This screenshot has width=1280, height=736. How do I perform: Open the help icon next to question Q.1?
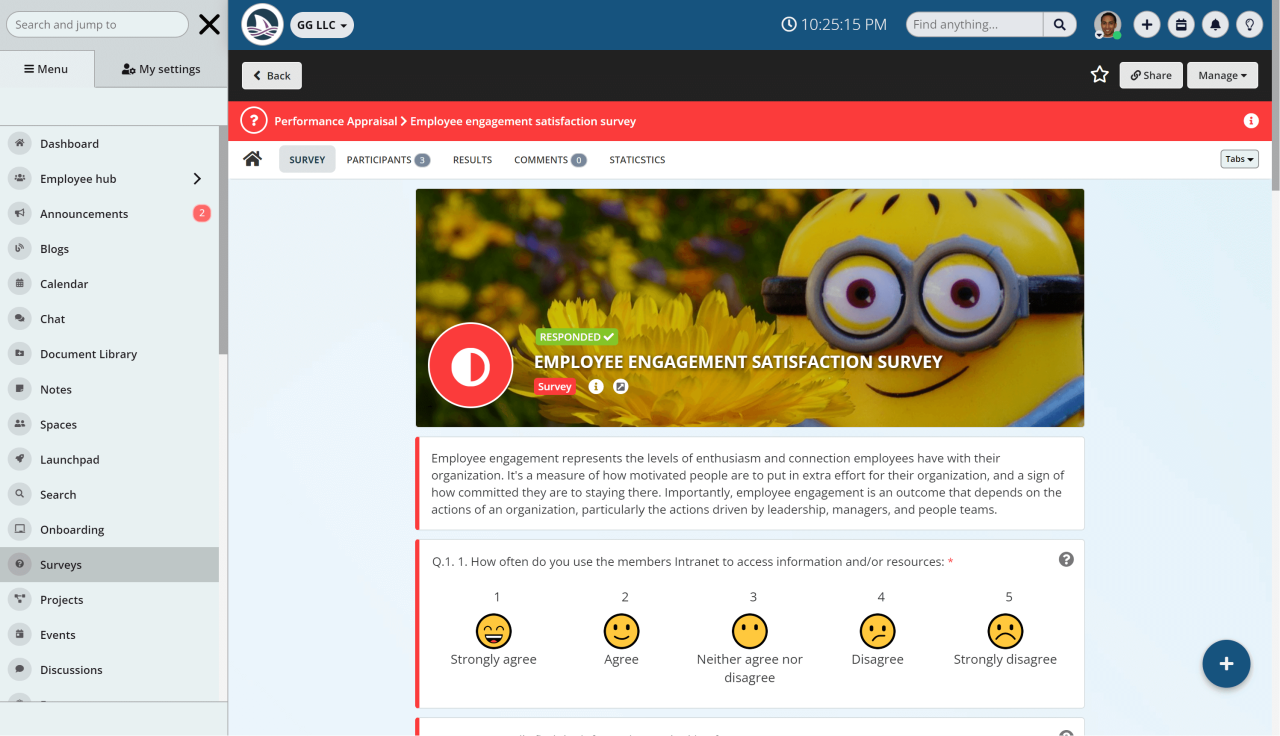[1066, 560]
